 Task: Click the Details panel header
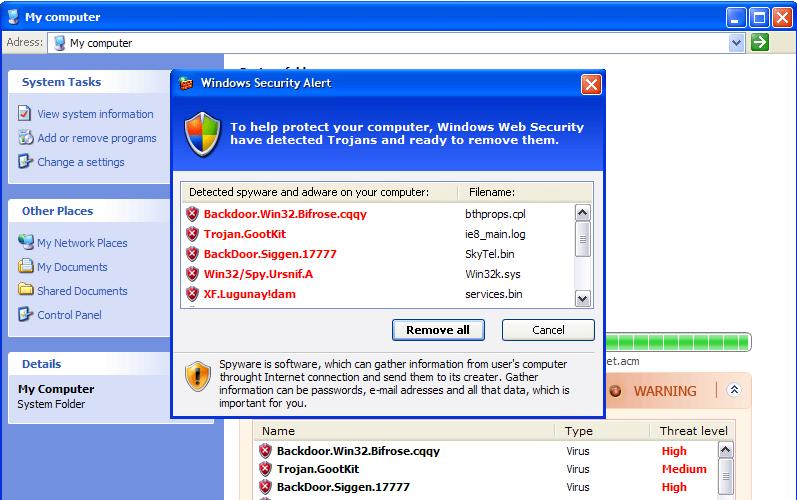[x=89, y=364]
